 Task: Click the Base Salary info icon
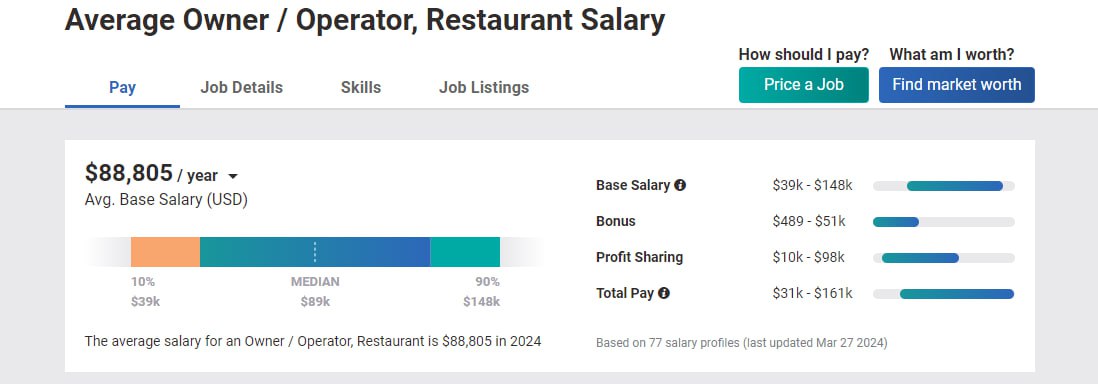tap(679, 186)
